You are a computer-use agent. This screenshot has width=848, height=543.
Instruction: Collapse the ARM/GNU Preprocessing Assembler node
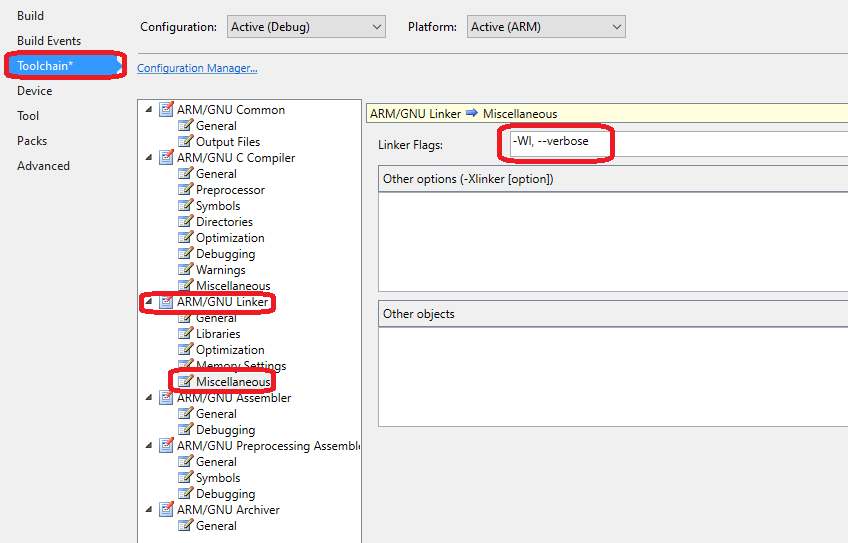[149, 446]
